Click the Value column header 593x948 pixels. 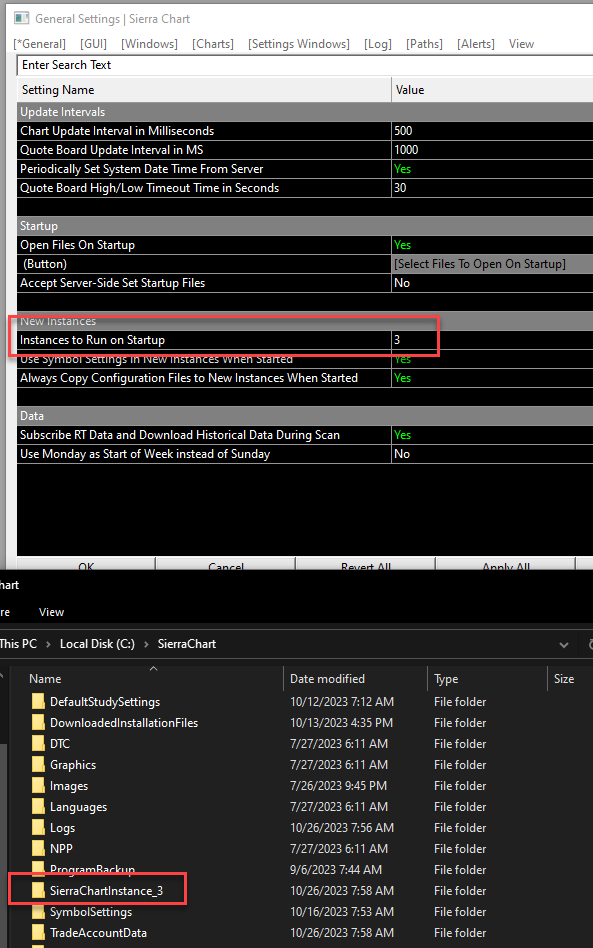tap(493, 90)
